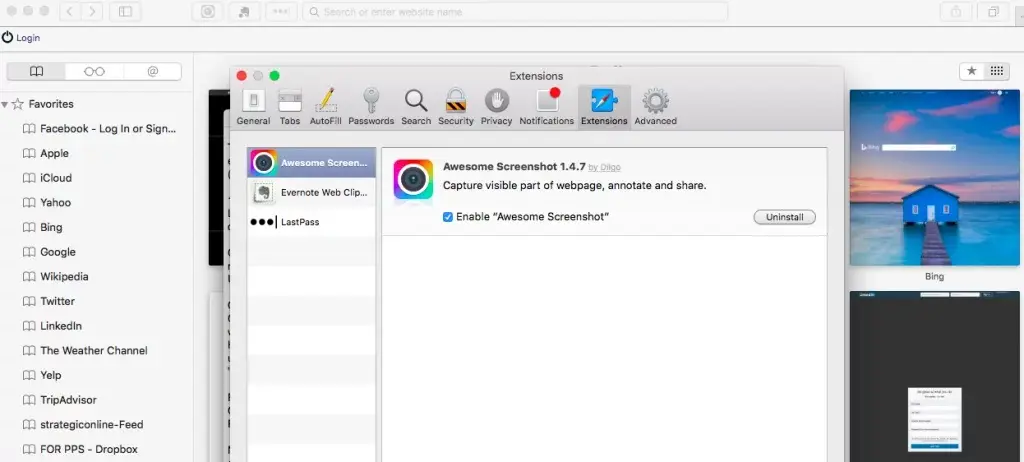The image size is (1024, 462).
Task: Click the large Awesome Screenshot detail icon
Action: (413, 179)
